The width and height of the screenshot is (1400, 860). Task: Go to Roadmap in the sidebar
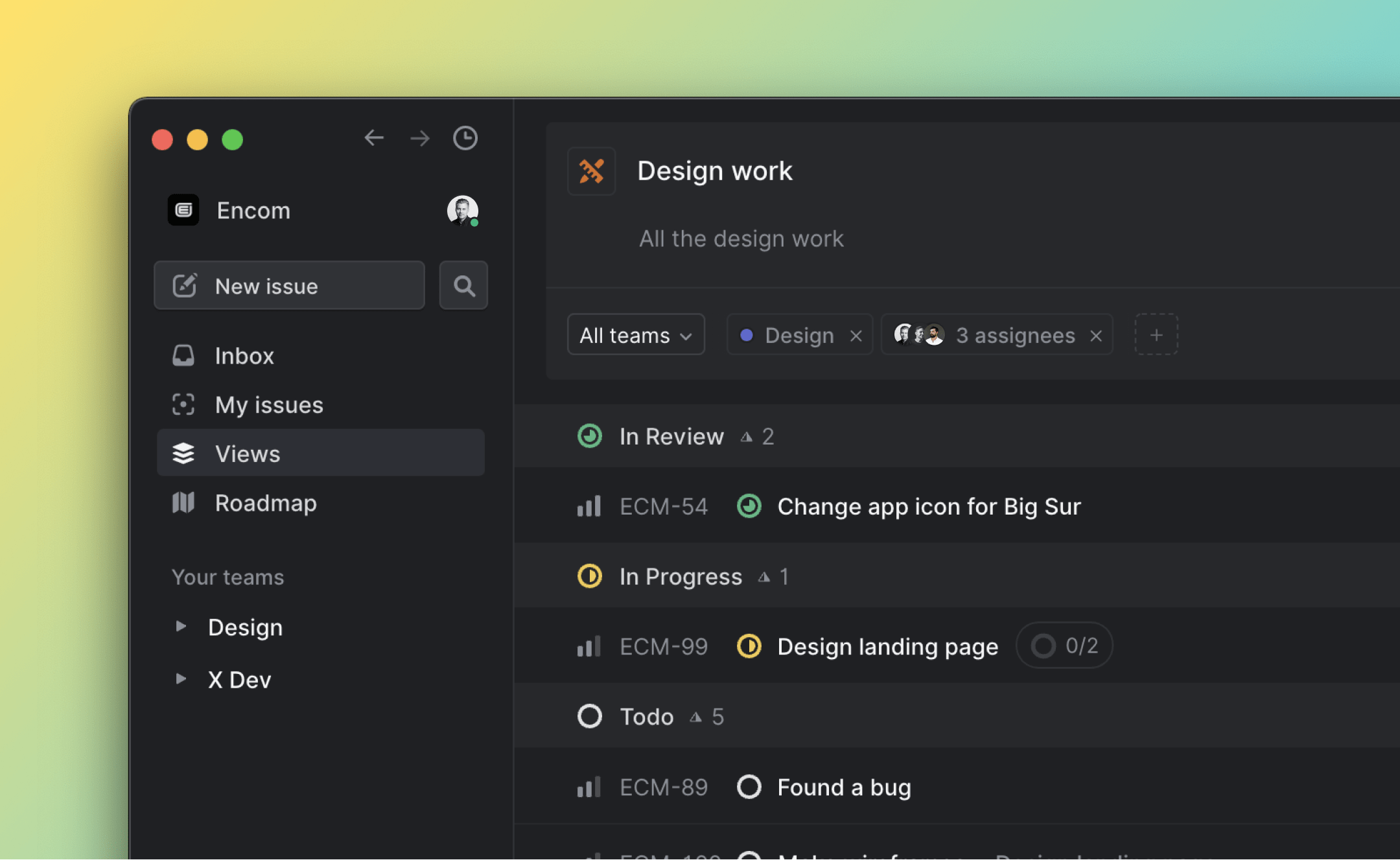coord(265,503)
